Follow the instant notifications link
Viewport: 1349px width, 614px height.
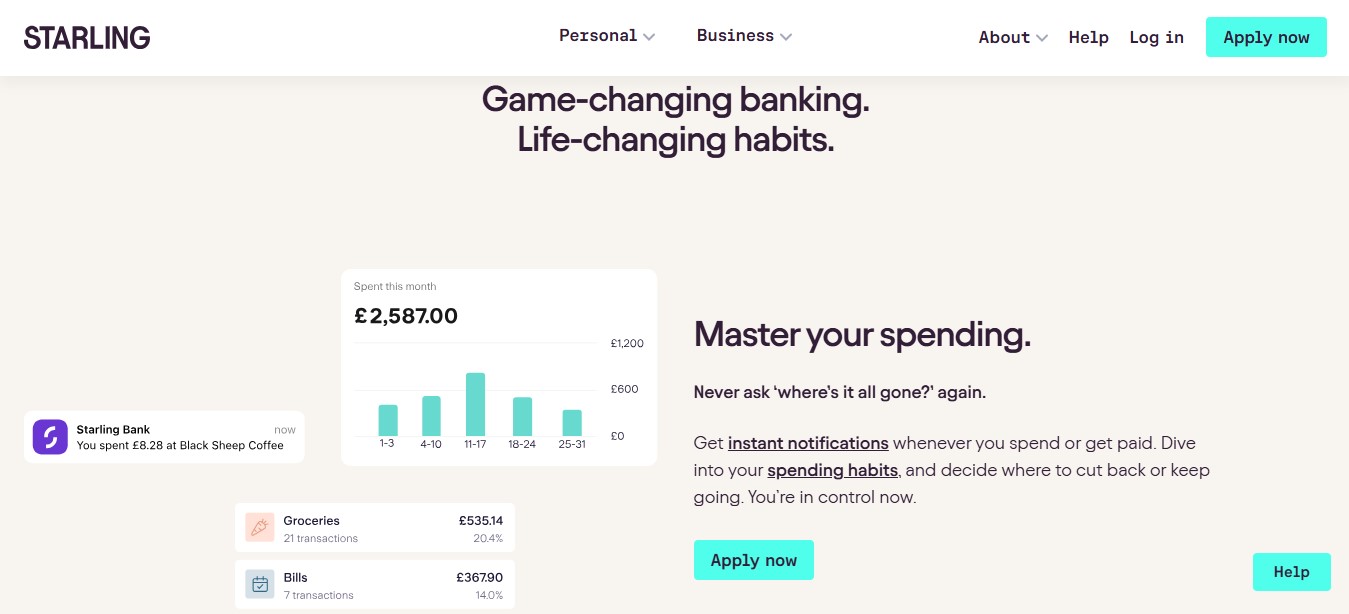tap(808, 443)
